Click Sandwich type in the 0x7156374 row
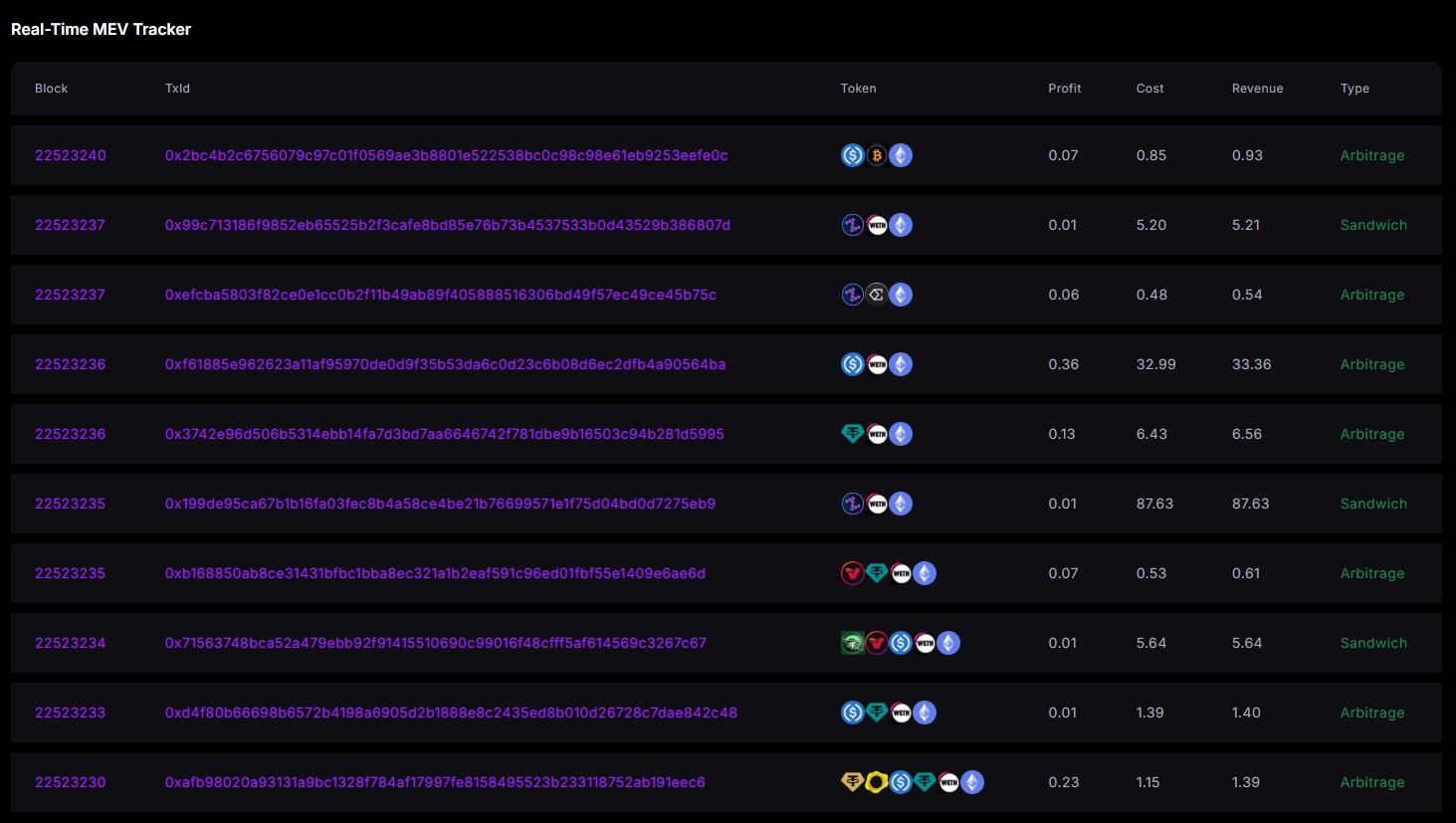The height and width of the screenshot is (823, 1456). pos(1374,643)
